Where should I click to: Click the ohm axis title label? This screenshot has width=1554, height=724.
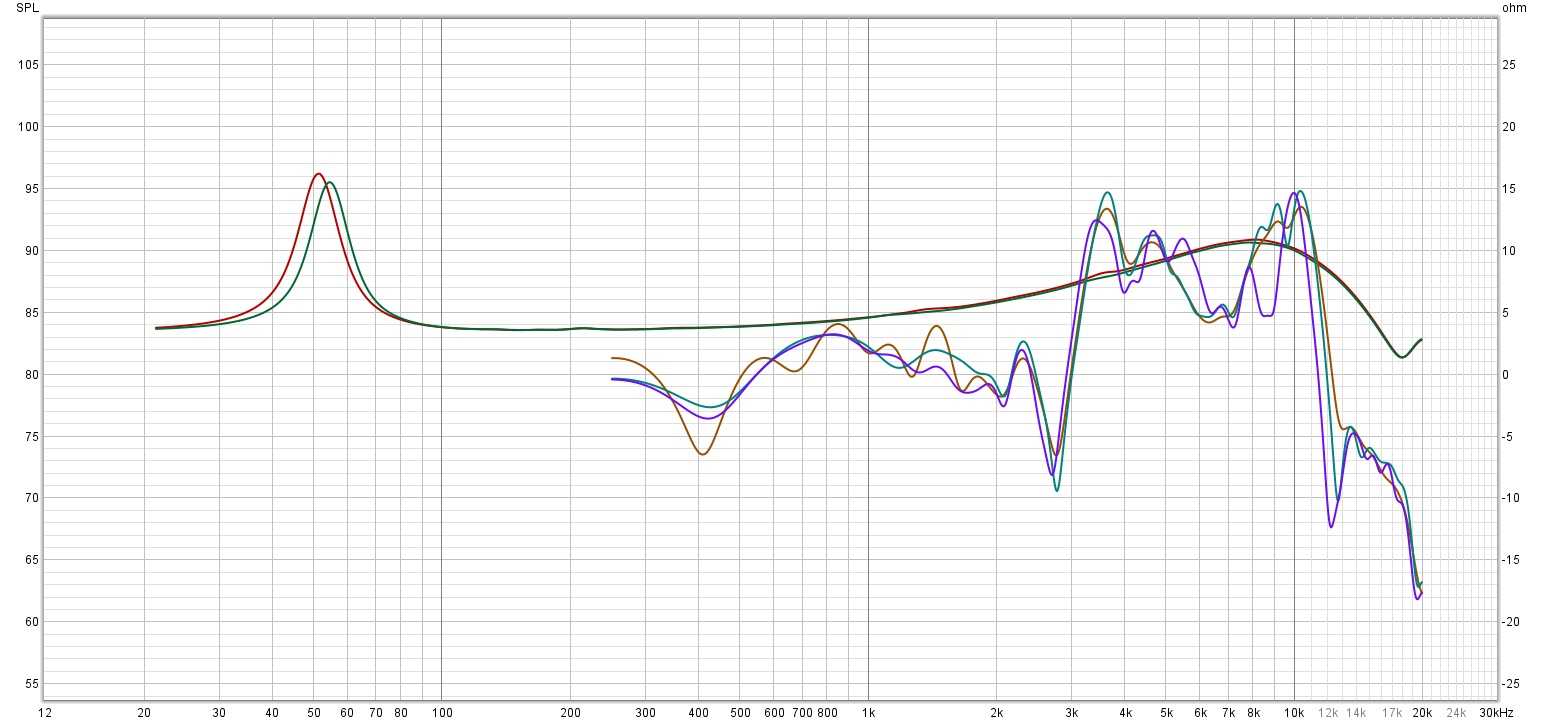tap(1515, 8)
